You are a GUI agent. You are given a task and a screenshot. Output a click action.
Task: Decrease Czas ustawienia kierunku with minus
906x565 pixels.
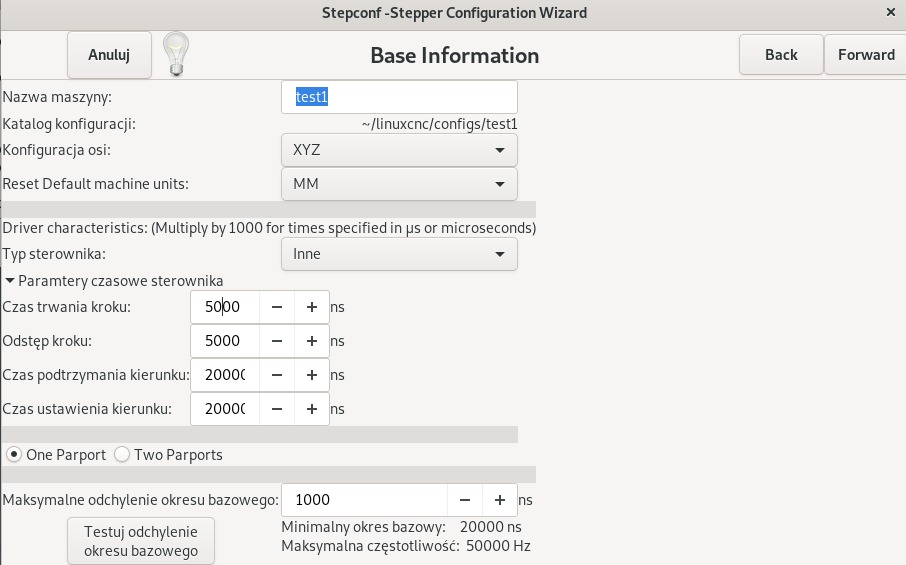[277, 409]
